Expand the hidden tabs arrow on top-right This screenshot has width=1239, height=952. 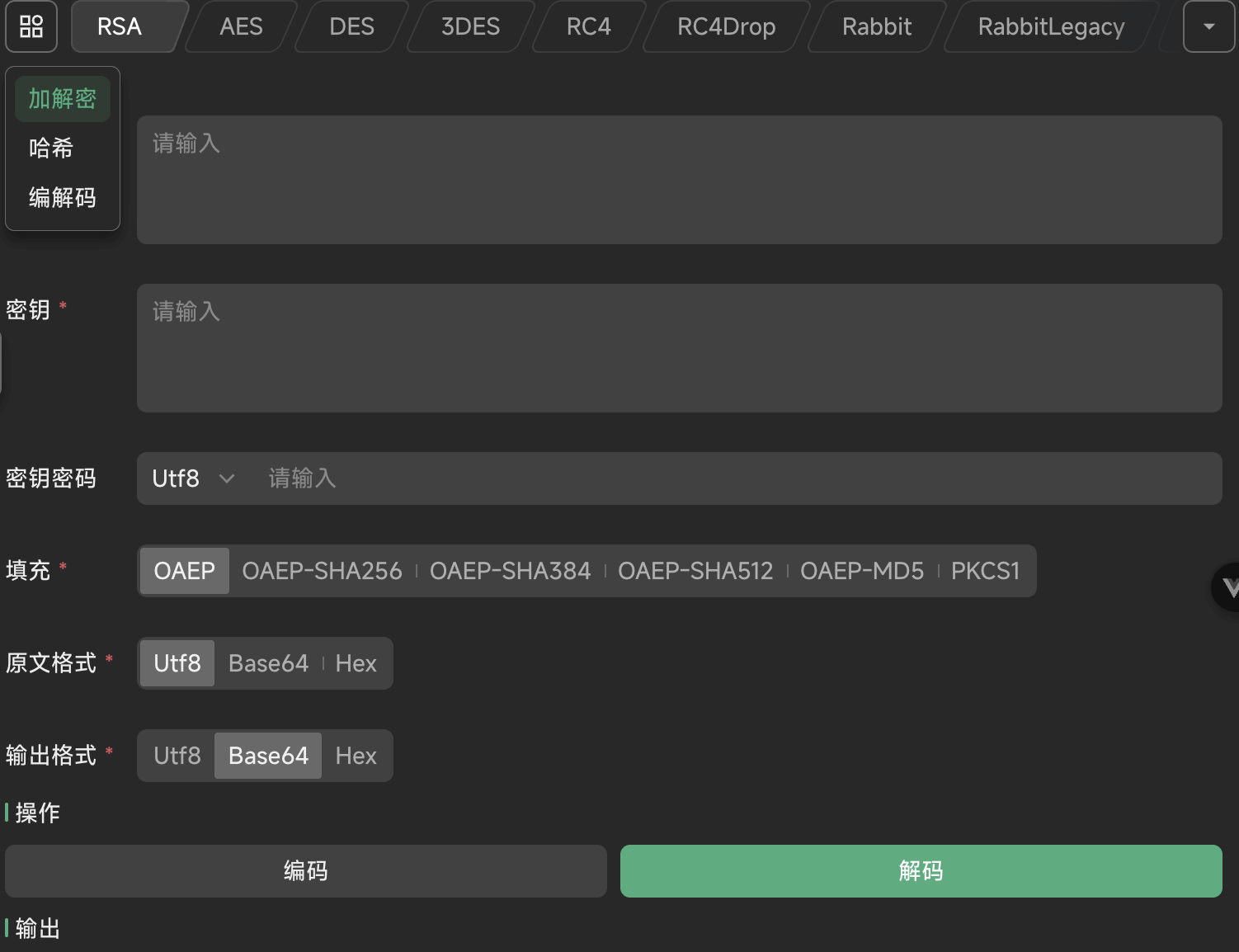pyautogui.click(x=1208, y=26)
